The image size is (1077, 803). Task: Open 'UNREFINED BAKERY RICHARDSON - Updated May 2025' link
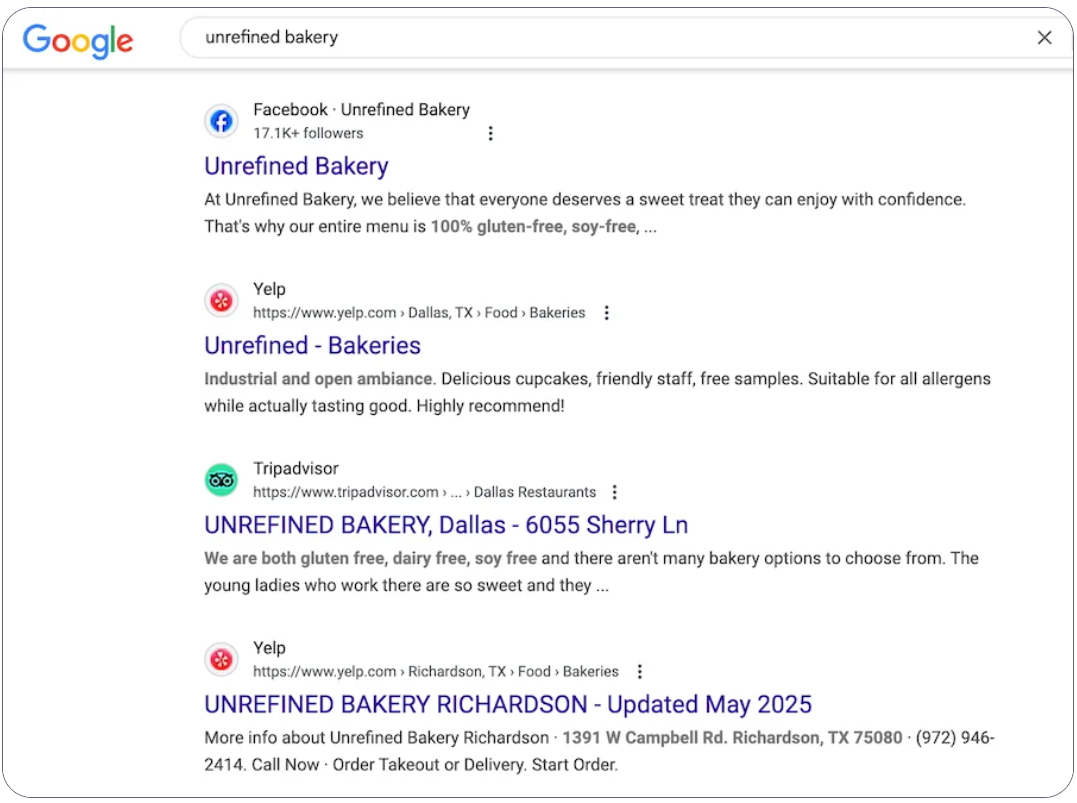[x=508, y=704]
